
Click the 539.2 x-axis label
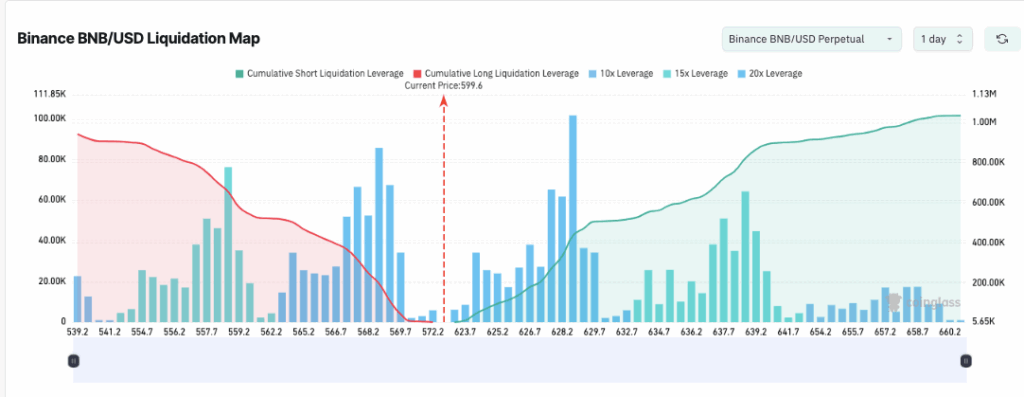tap(78, 332)
